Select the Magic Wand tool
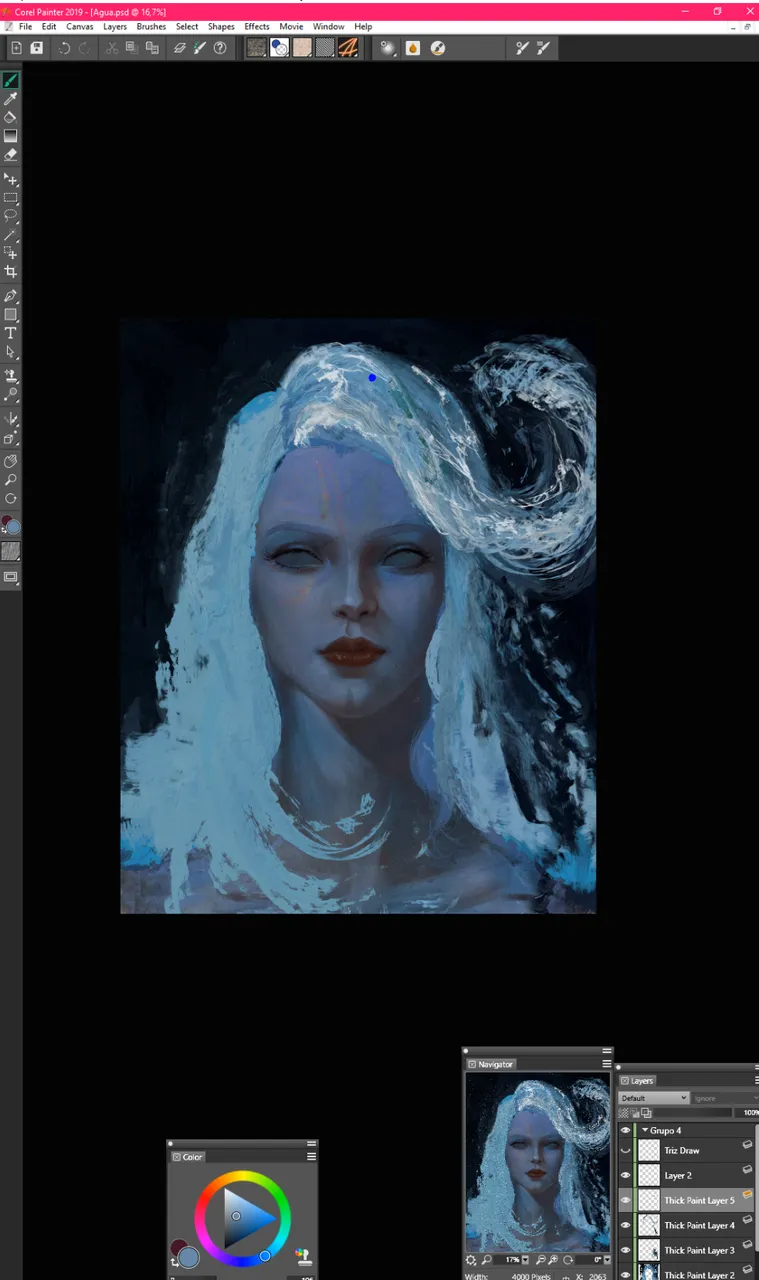The image size is (759, 1280). coord(11,235)
